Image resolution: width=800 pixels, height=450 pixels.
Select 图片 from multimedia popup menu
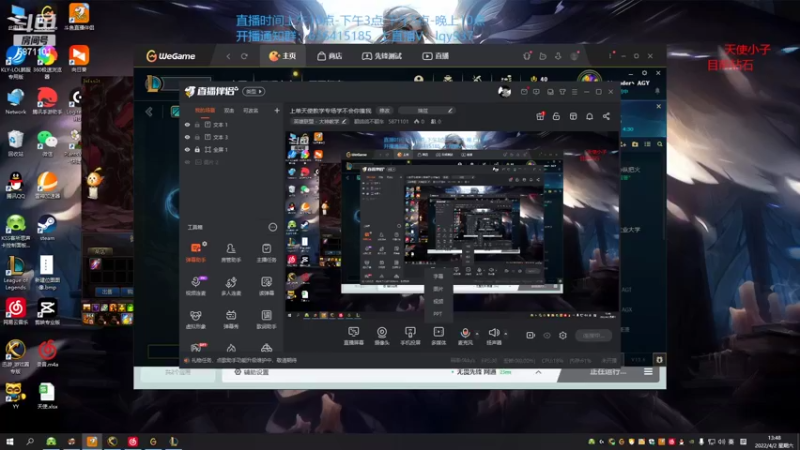coord(438,289)
